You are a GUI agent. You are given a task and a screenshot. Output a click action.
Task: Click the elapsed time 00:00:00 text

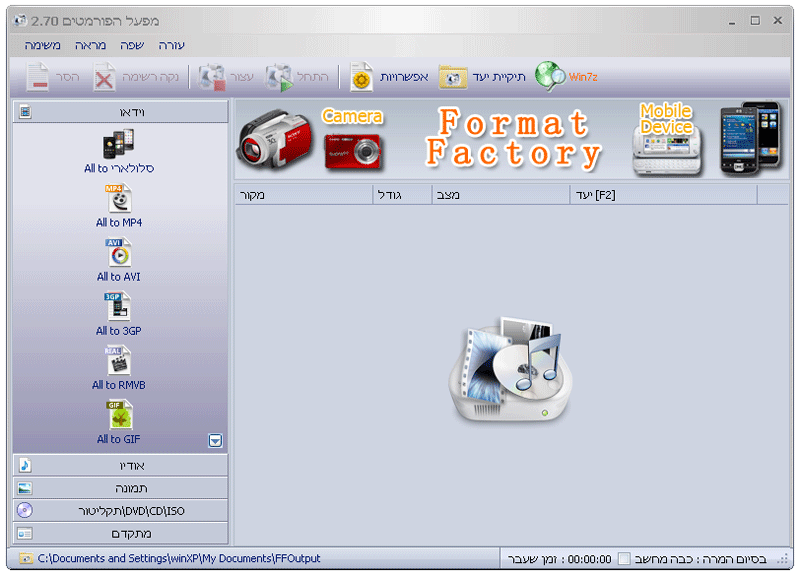click(589, 559)
